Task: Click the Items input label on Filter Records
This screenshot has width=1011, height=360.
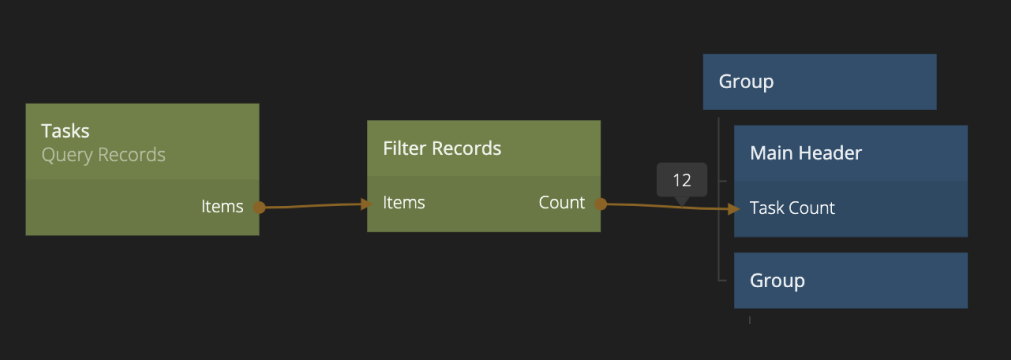Action: click(404, 203)
